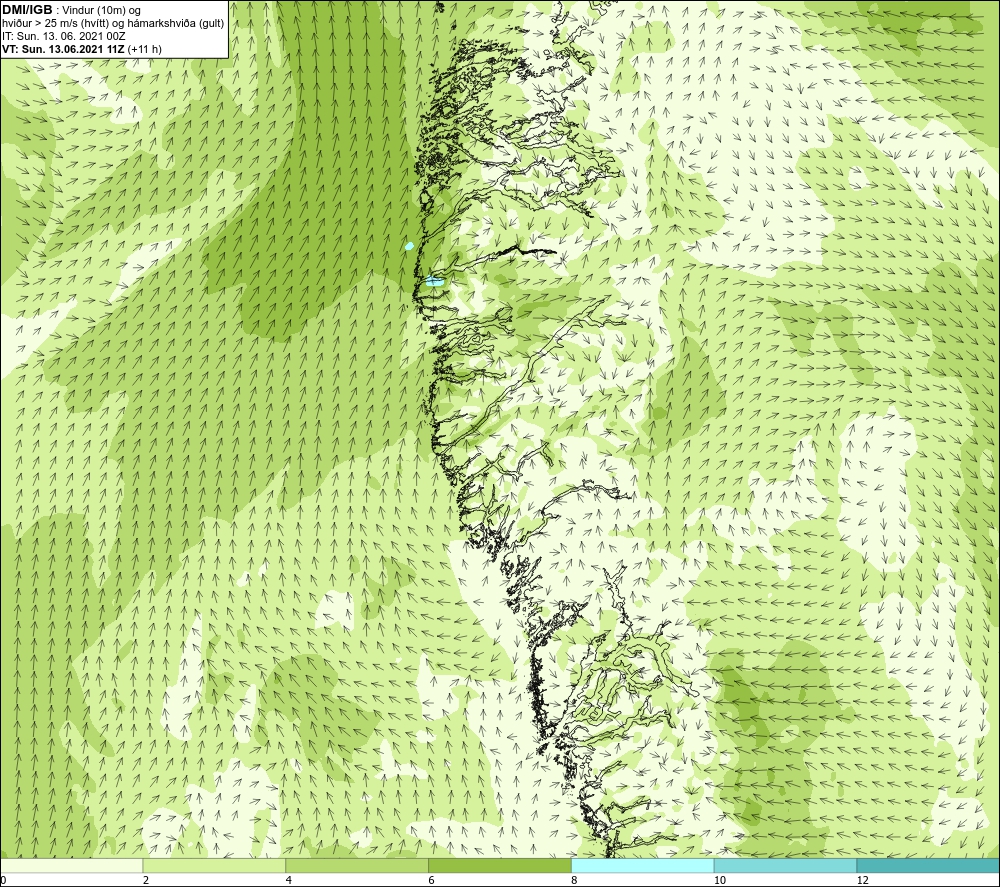Click the small oval light-blue wind patch offshore

click(x=409, y=246)
